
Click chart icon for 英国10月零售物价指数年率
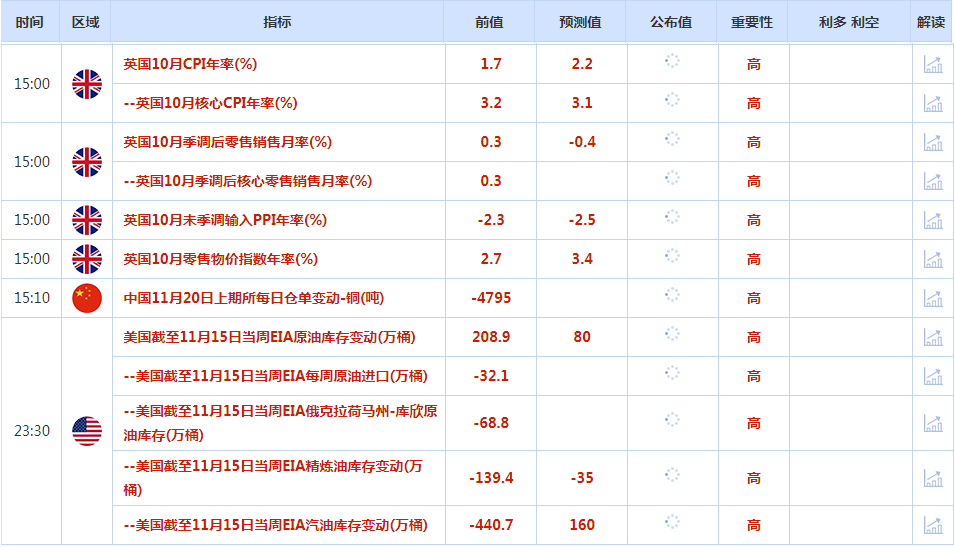(x=932, y=259)
